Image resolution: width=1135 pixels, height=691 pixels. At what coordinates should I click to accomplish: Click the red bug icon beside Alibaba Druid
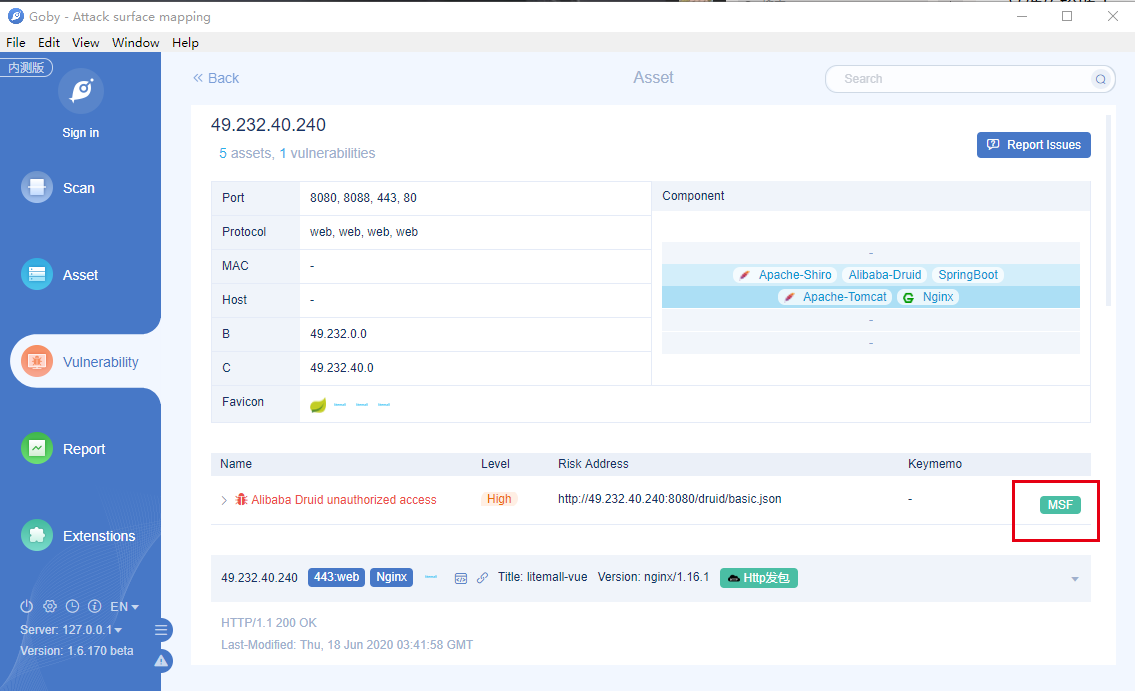coord(241,499)
